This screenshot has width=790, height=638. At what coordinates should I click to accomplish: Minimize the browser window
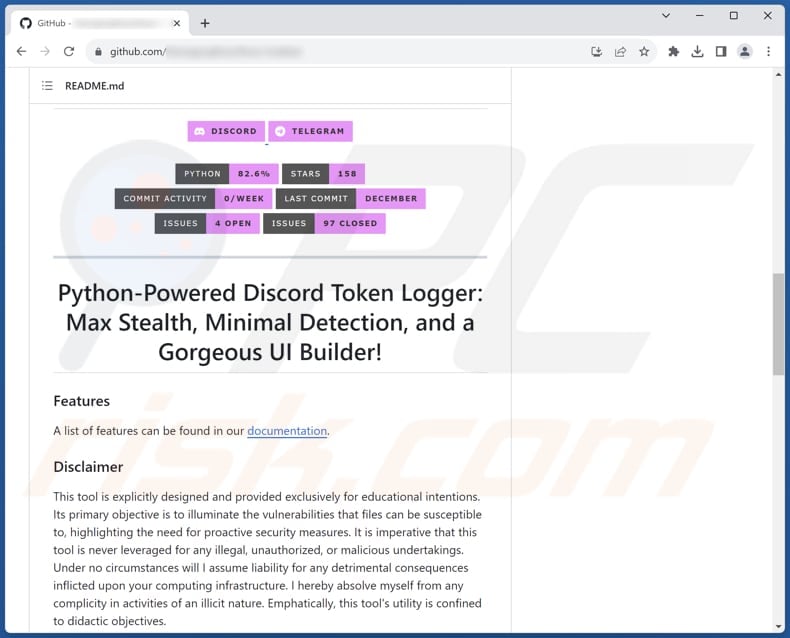point(700,16)
